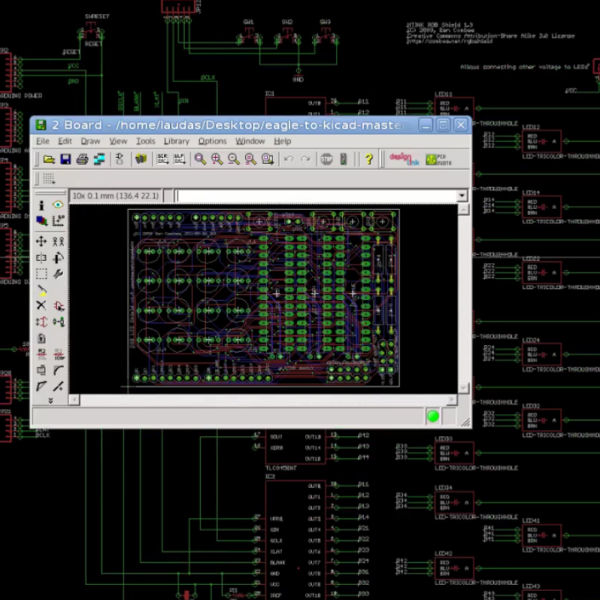Open the Window menu
Image resolution: width=600 pixels, height=600 pixels.
(x=250, y=141)
